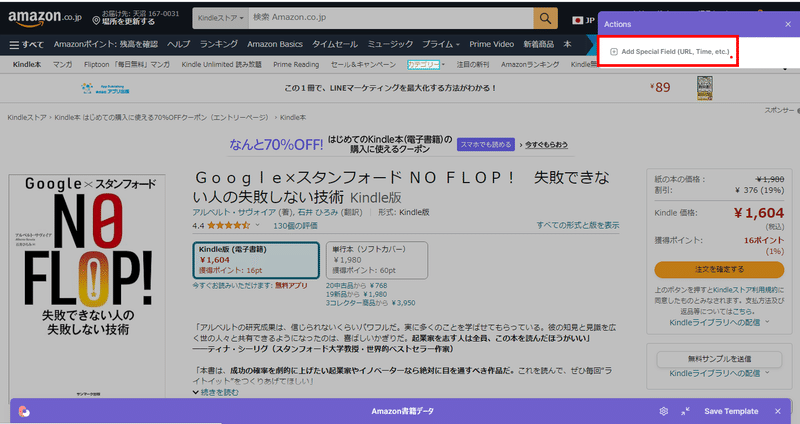This screenshot has width=800, height=424.
Task: Click the 場所を更新する delivery location link
Action: point(128,21)
